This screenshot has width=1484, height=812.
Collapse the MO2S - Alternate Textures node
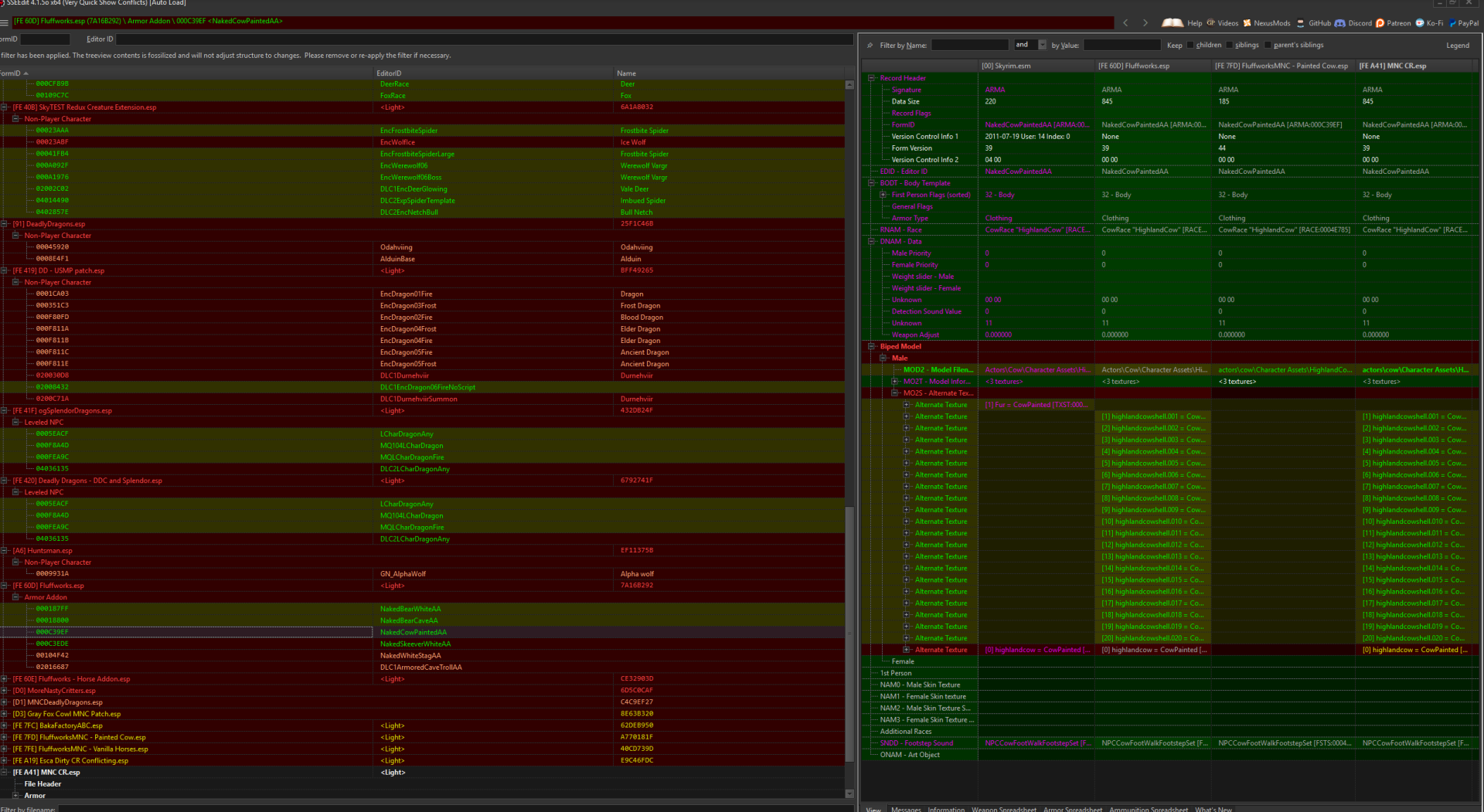(895, 393)
